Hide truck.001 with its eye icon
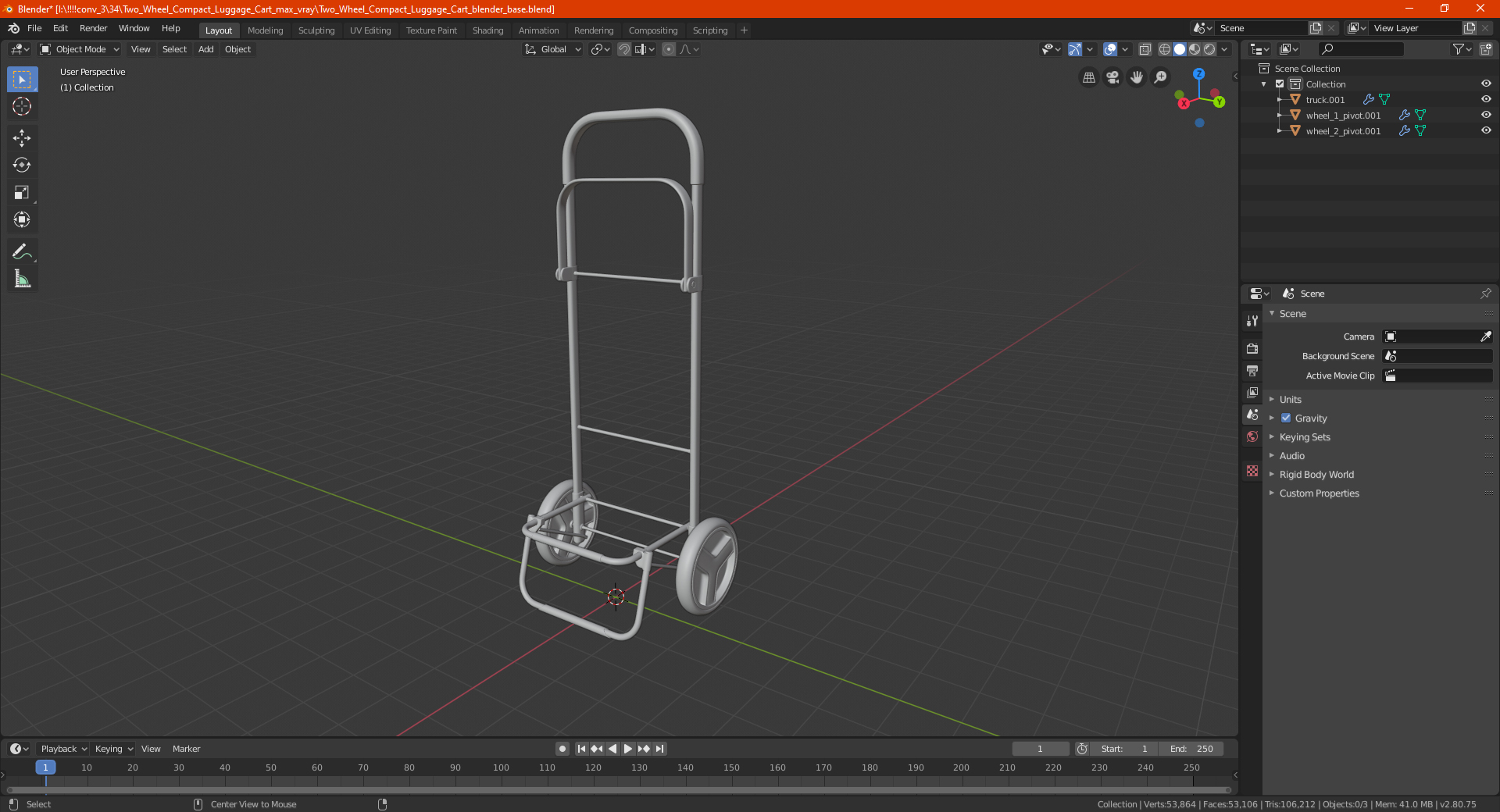This screenshot has height=812, width=1500. (x=1486, y=99)
